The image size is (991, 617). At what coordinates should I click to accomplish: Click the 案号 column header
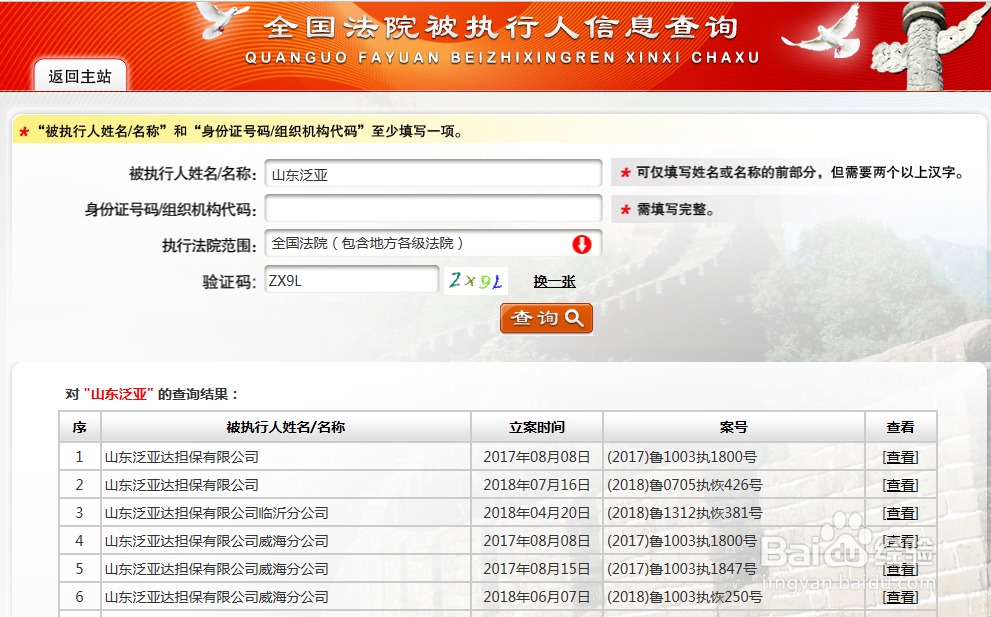coord(735,427)
